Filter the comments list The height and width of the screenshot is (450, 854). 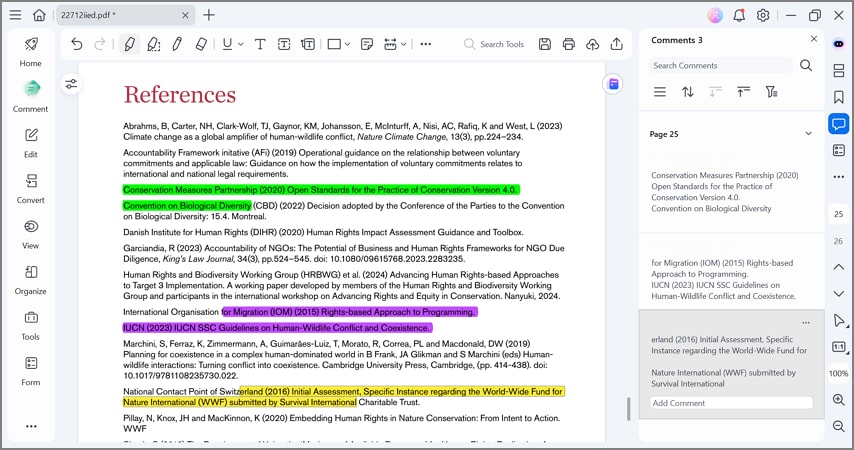pos(771,92)
